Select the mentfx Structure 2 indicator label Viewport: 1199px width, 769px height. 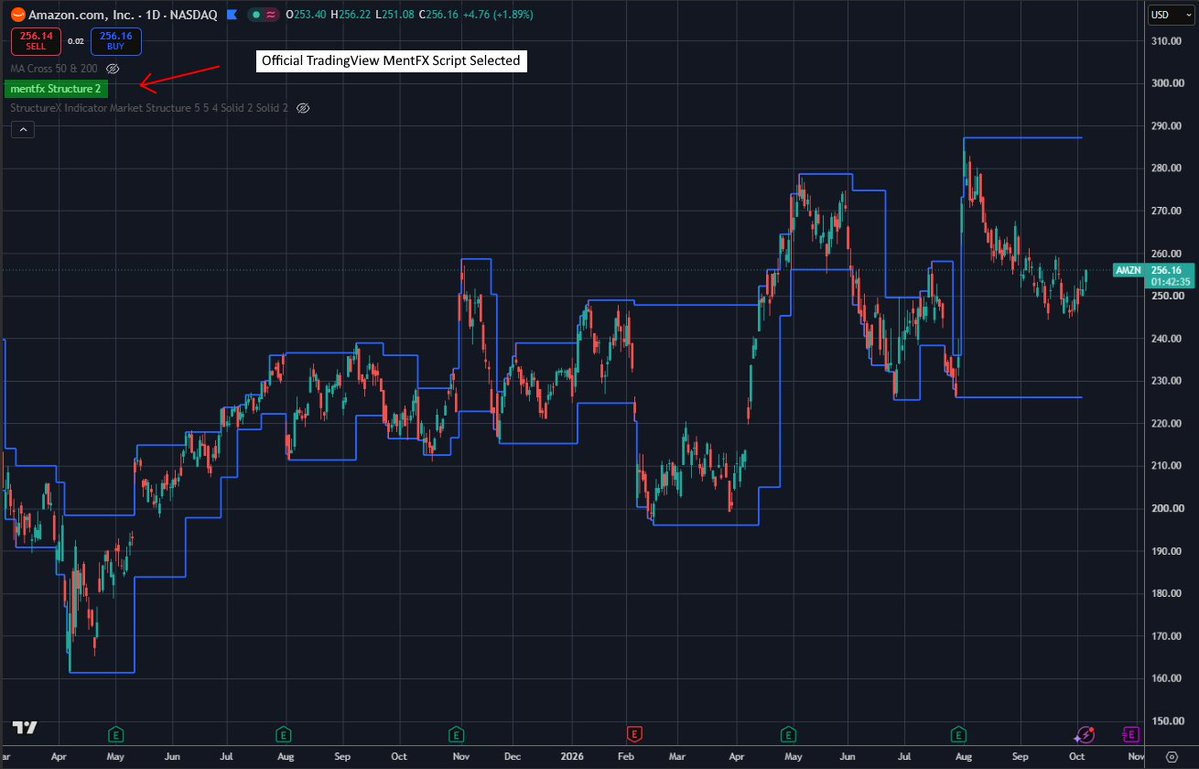(x=56, y=89)
